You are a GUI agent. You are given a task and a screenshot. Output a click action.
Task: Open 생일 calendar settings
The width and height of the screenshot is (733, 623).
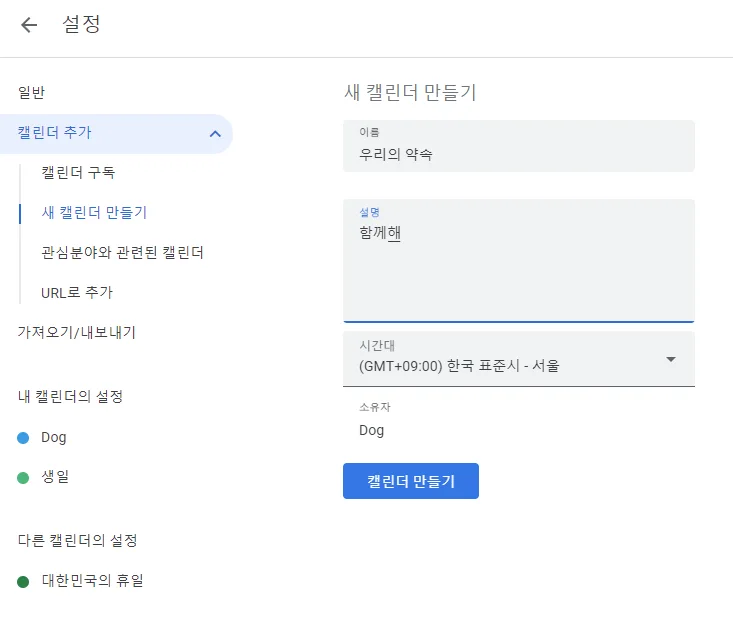coord(55,477)
